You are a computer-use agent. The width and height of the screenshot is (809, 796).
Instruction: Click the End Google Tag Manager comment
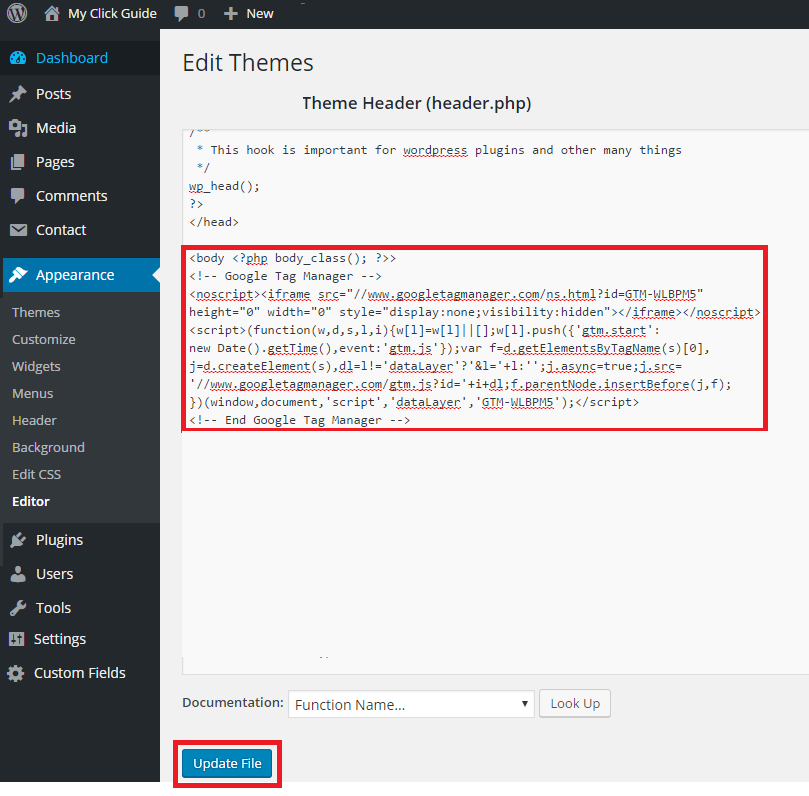click(299, 420)
